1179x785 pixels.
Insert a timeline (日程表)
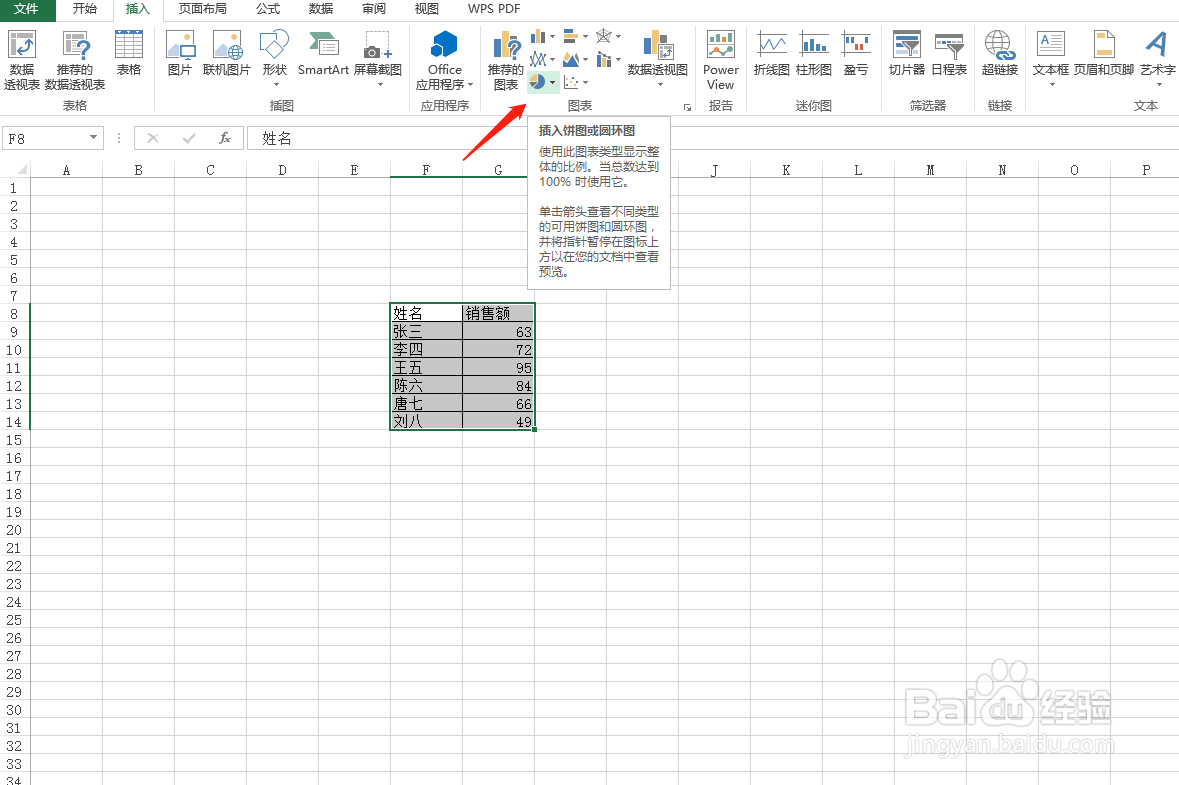click(949, 54)
